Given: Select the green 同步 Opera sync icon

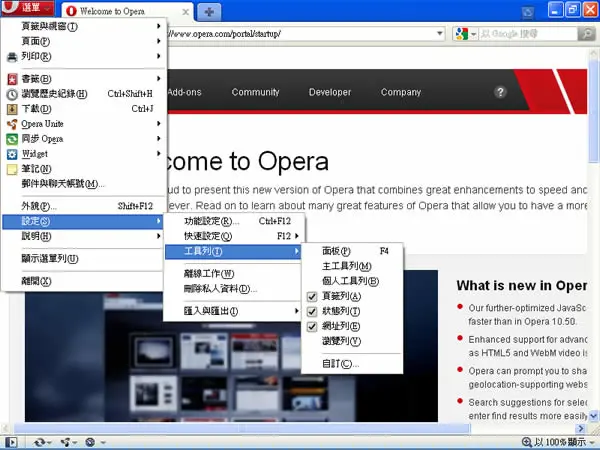Looking at the screenshot, I should pos(12,139).
